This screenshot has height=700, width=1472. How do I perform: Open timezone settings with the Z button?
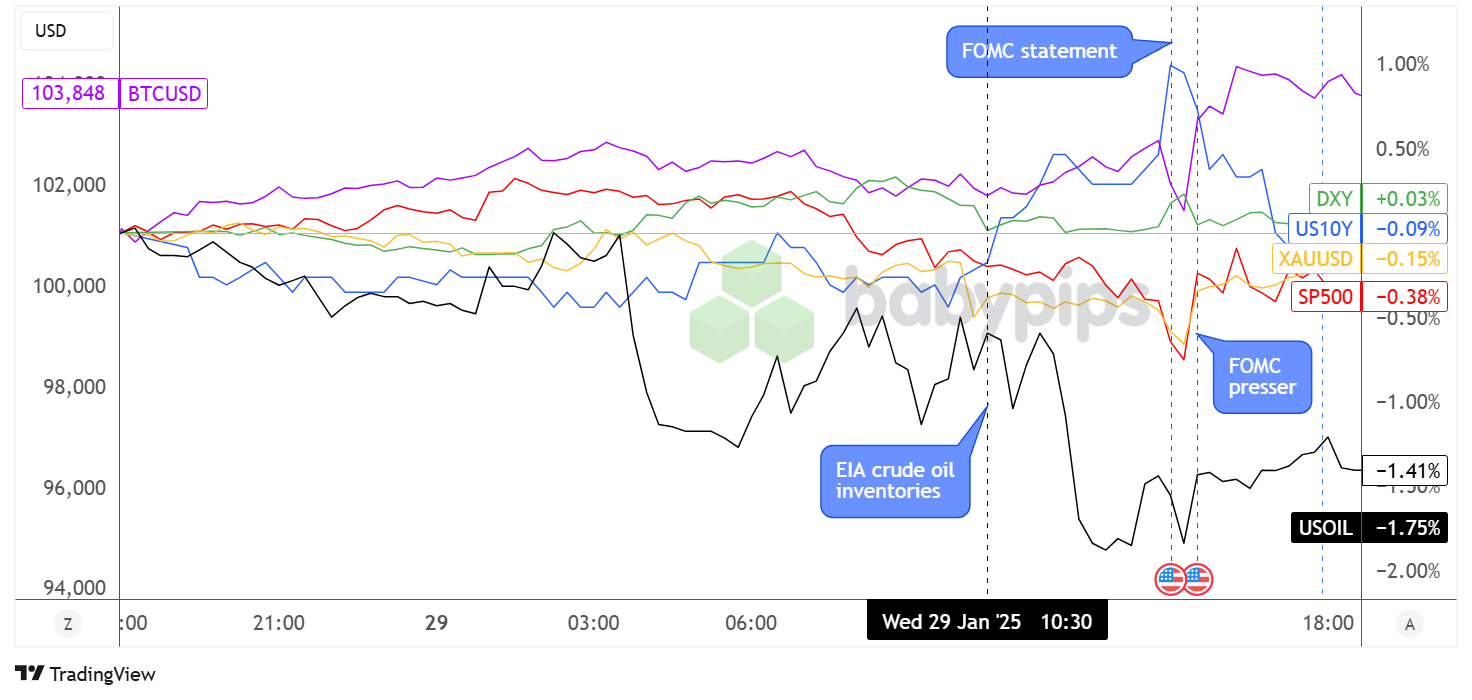click(67, 624)
